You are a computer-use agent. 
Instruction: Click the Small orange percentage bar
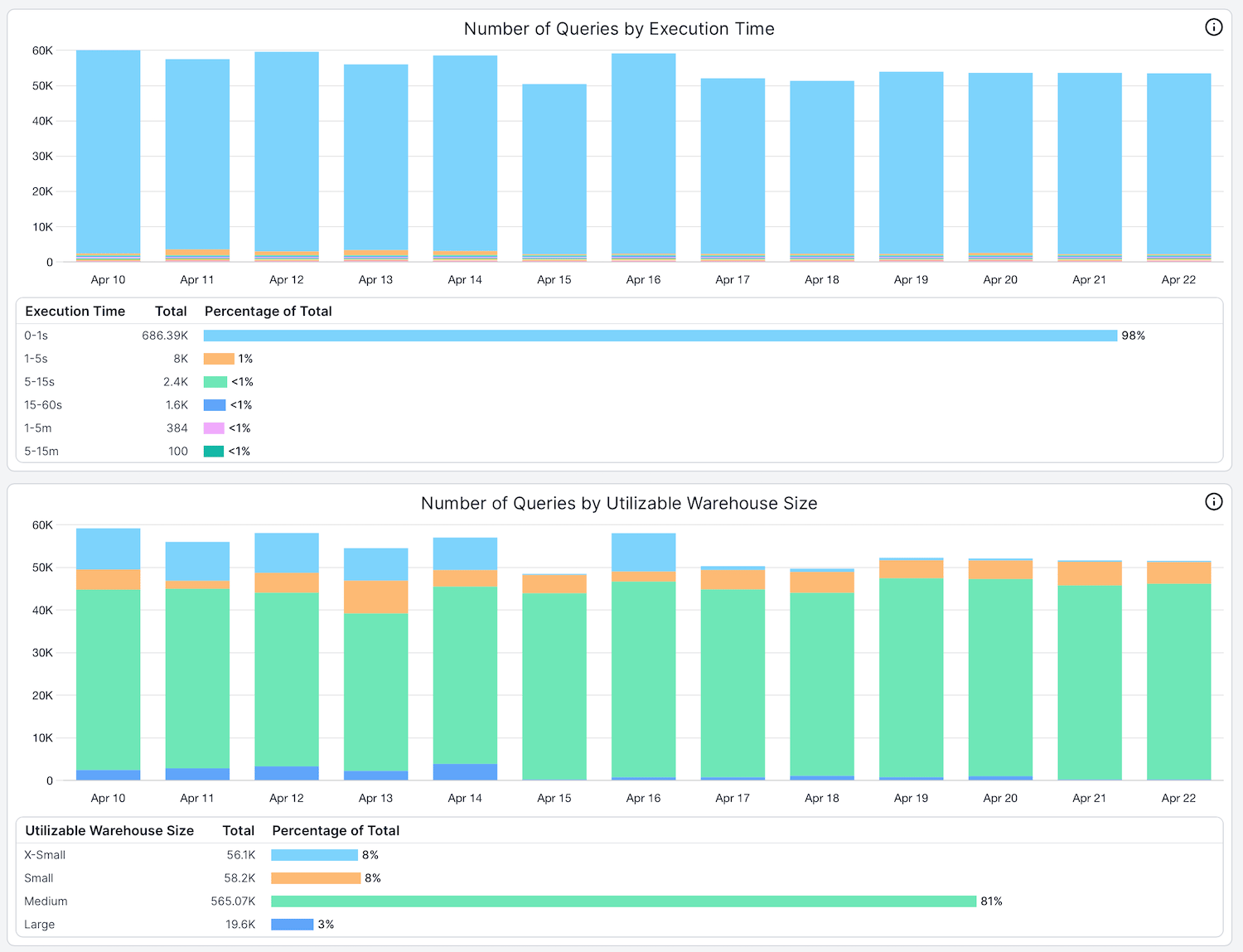click(x=316, y=878)
